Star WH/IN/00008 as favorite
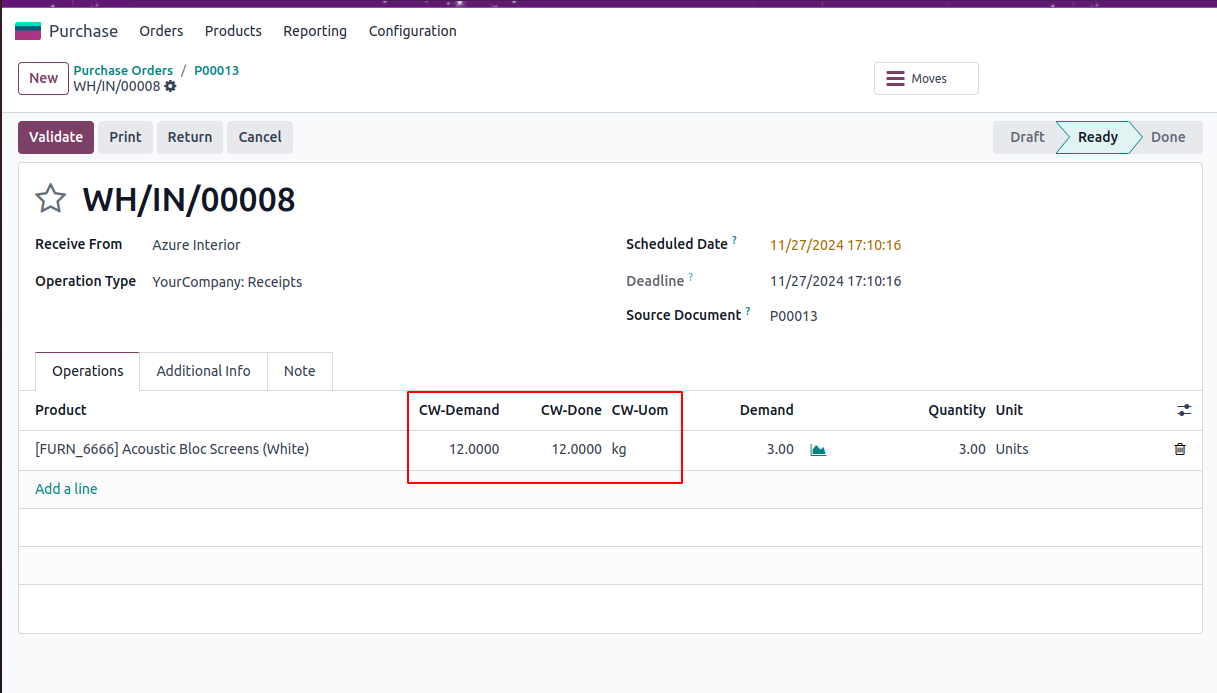Screen dimensions: 1217x693 tap(50, 199)
